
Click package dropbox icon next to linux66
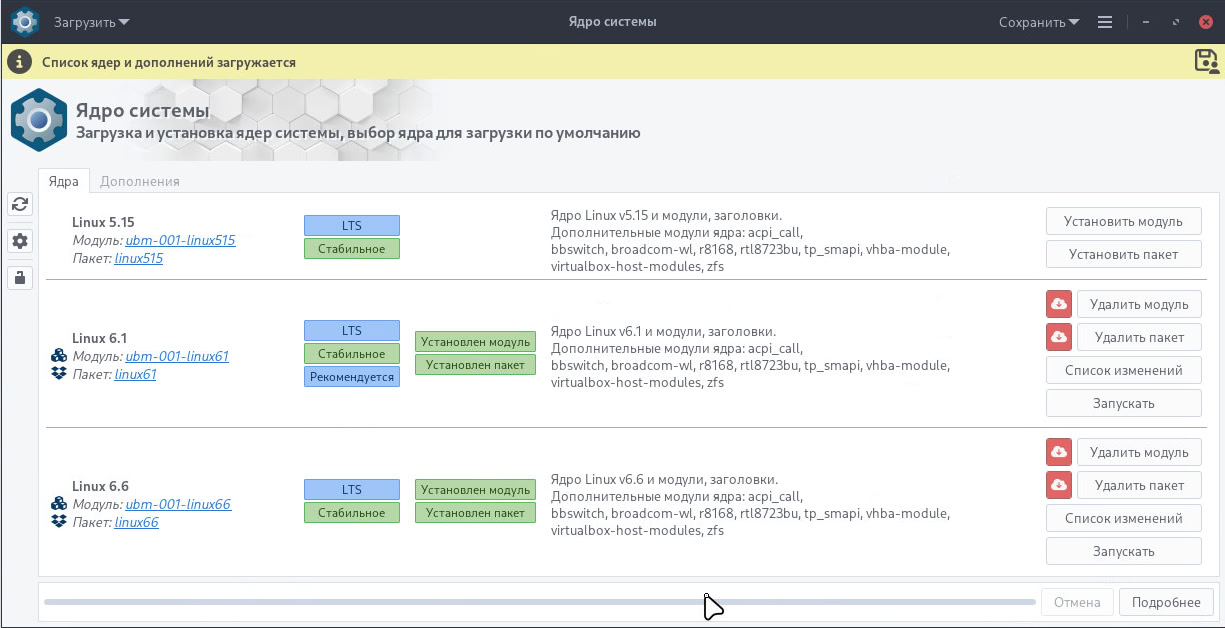click(x=59, y=522)
